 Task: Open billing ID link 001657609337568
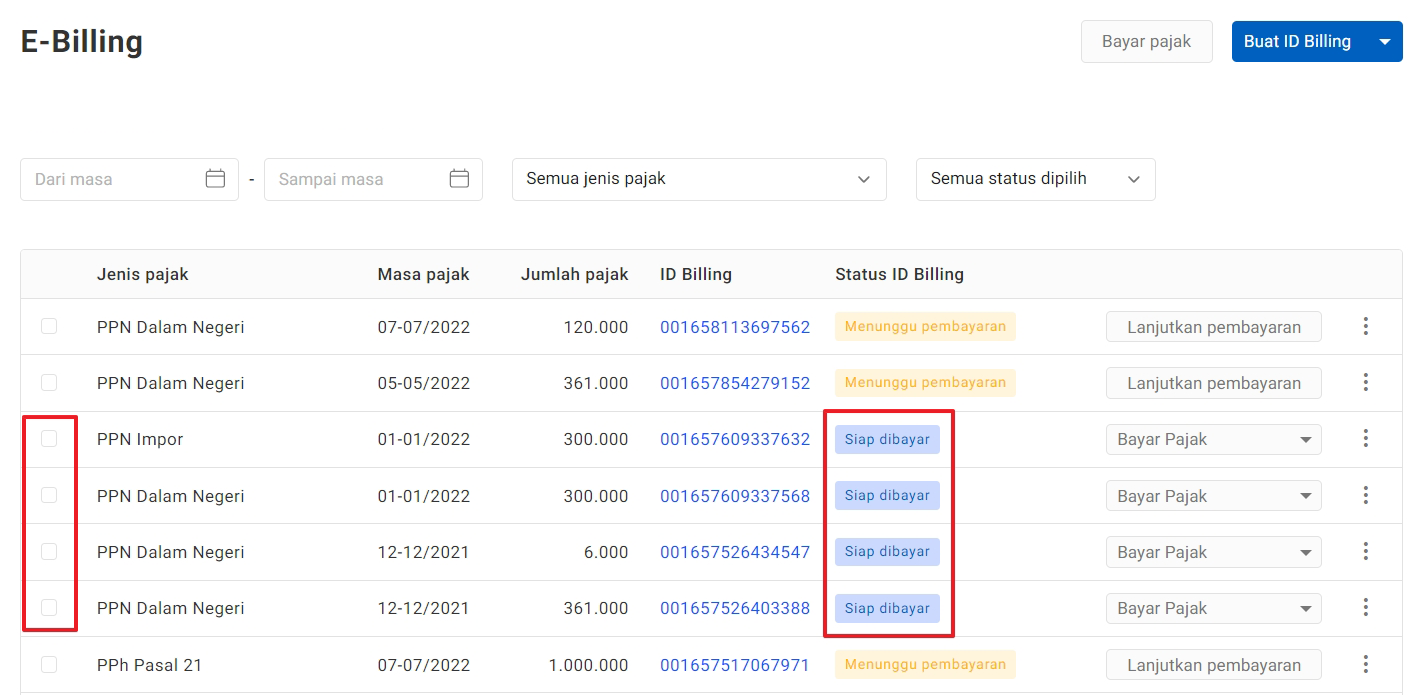(734, 496)
